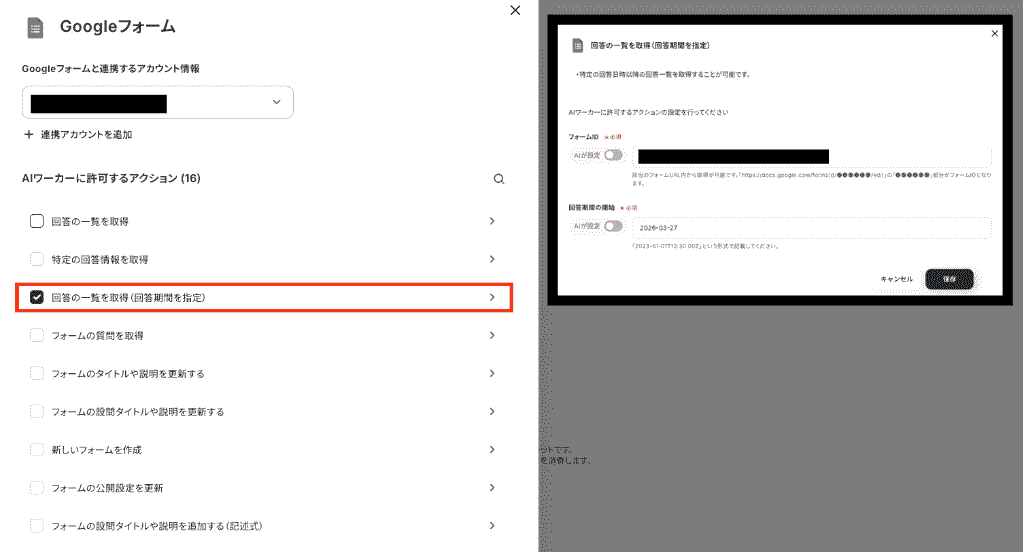Click 回答の一覧を取得(回答期間を指定) action label
Image resolution: width=1023 pixels, height=552 pixels.
click(x=129, y=298)
